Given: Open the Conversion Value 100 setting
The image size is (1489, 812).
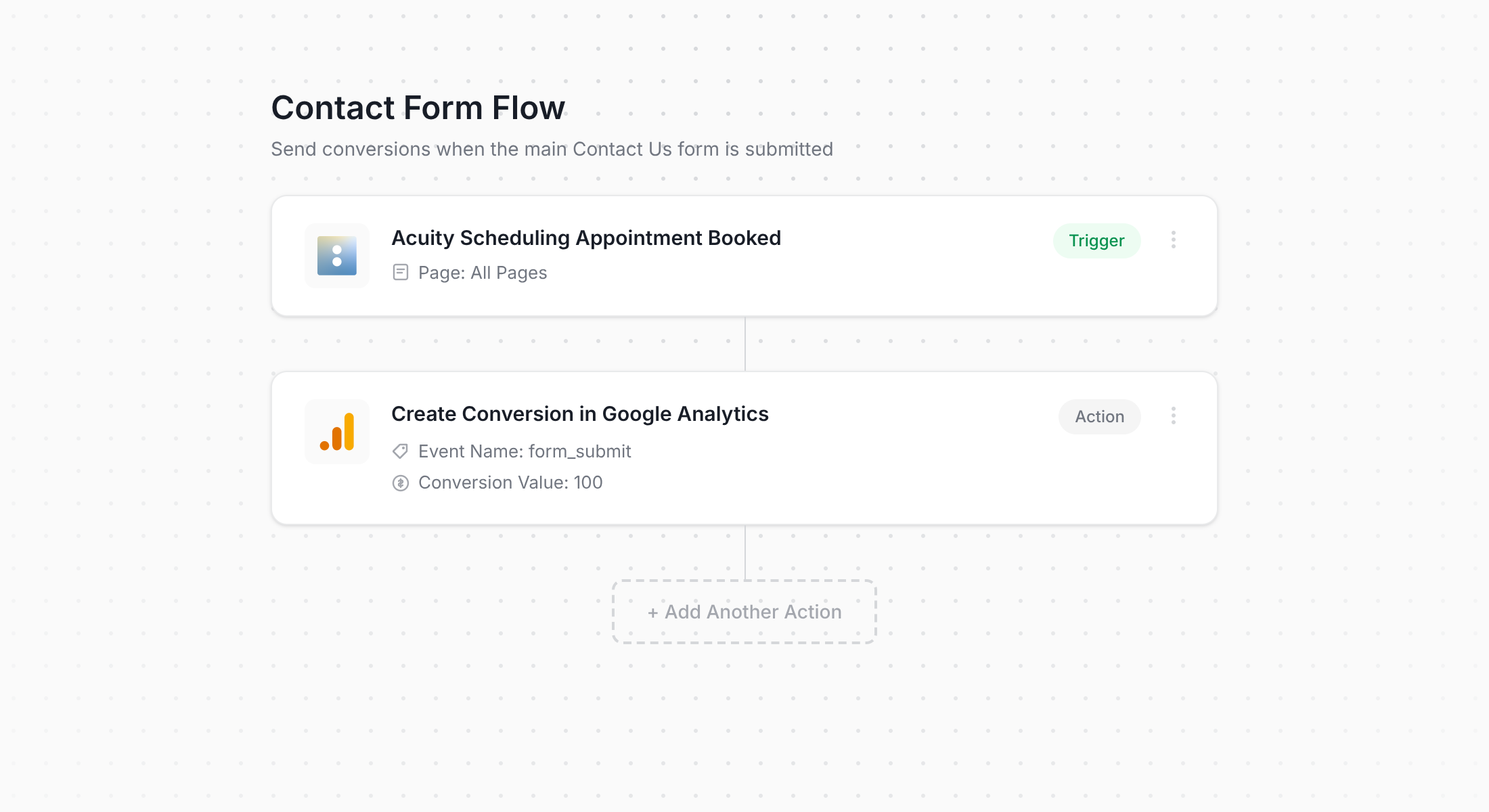Looking at the screenshot, I should click(x=510, y=482).
